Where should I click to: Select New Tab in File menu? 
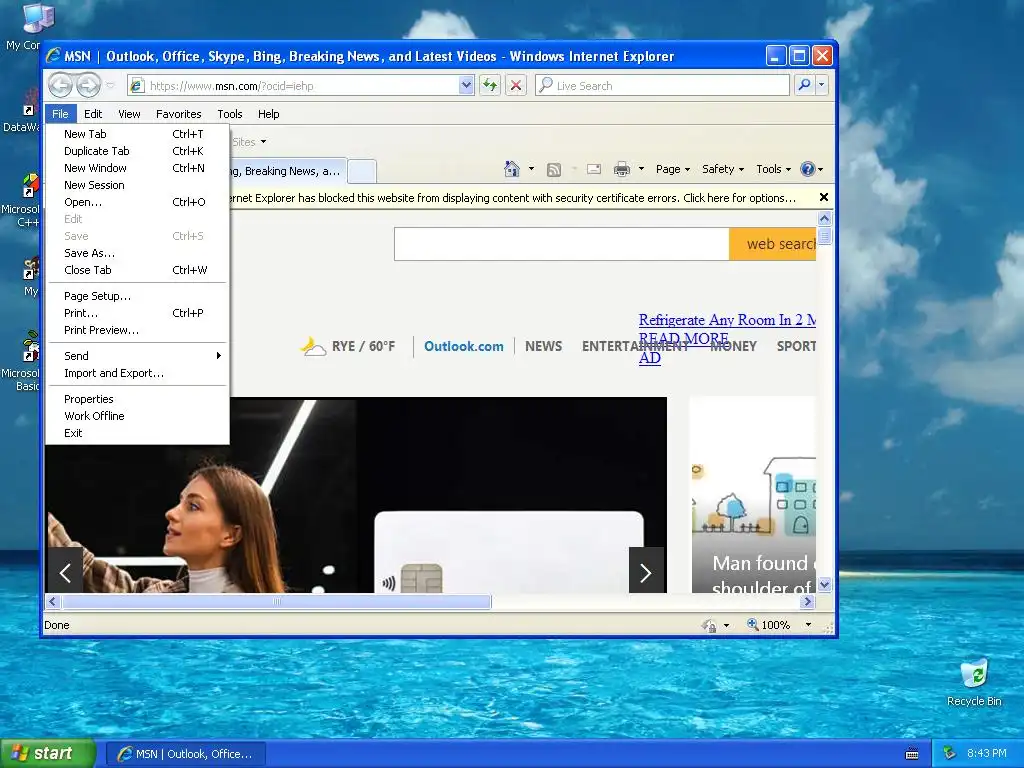[x=137, y=134]
